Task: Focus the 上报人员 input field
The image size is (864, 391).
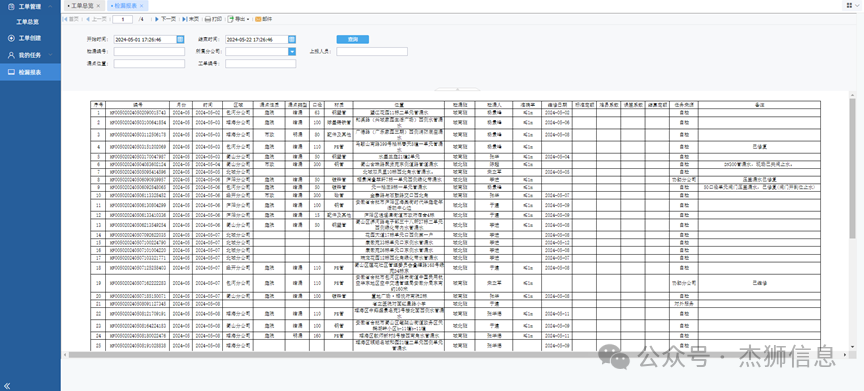Action: coord(372,51)
